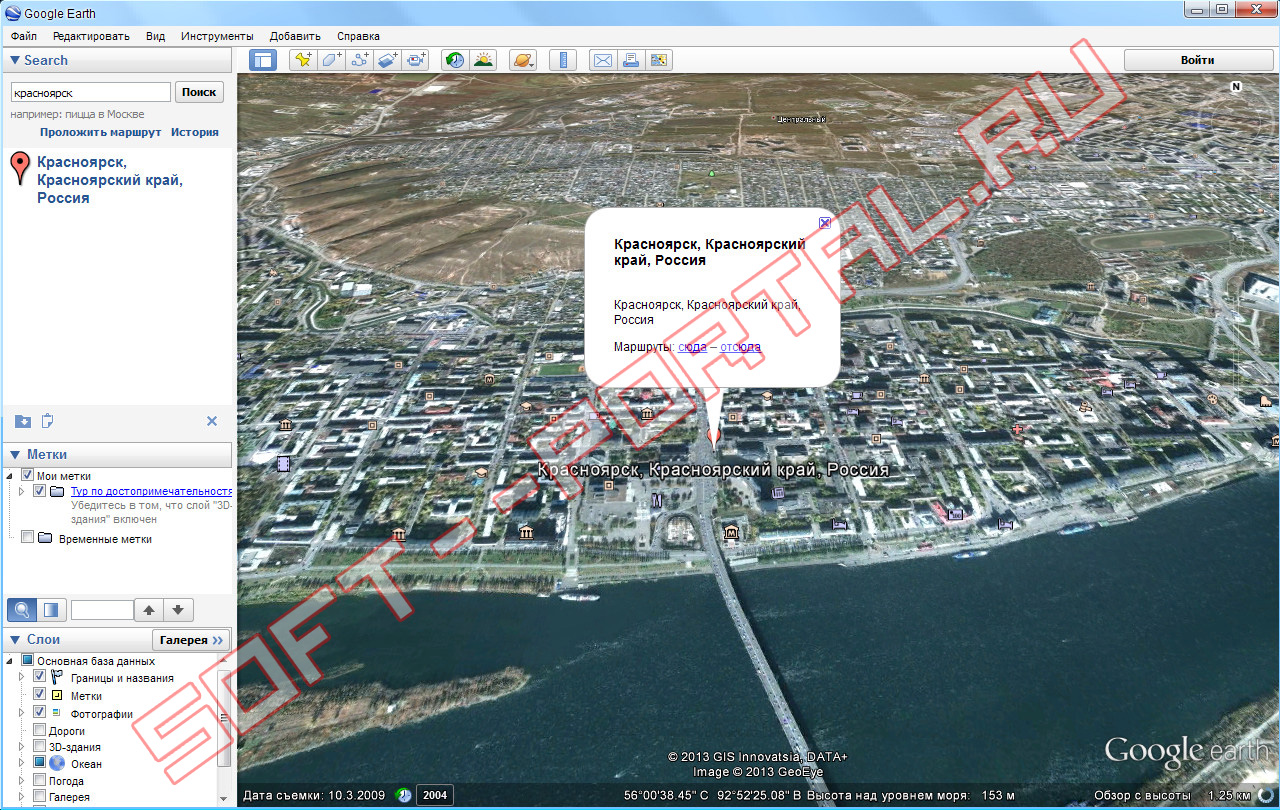1280x810 pixels.
Task: Toggle the transparency slider button in Places
Action: click(x=52, y=609)
